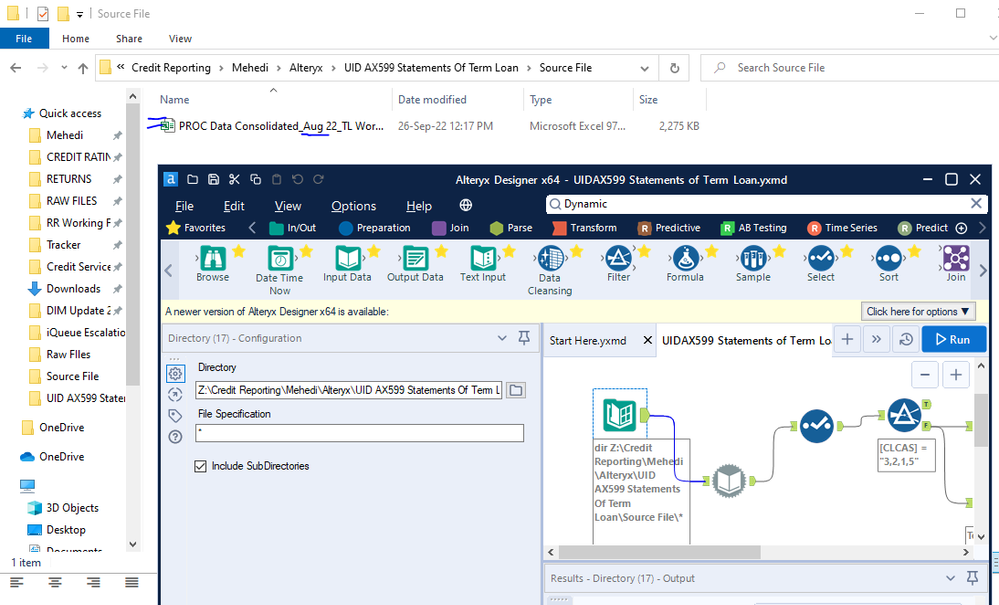Save workflow via title bar disk icon

(x=213, y=180)
